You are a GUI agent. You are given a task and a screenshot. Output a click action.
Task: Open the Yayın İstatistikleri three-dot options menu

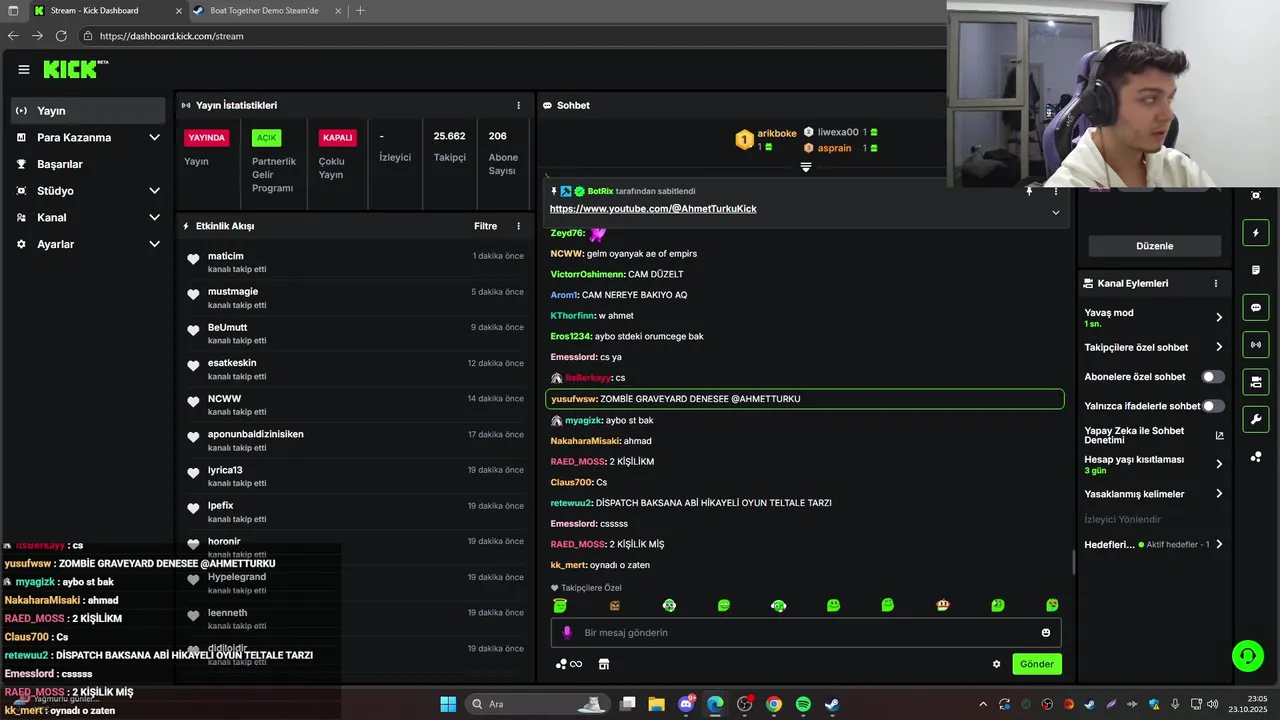coord(518,105)
